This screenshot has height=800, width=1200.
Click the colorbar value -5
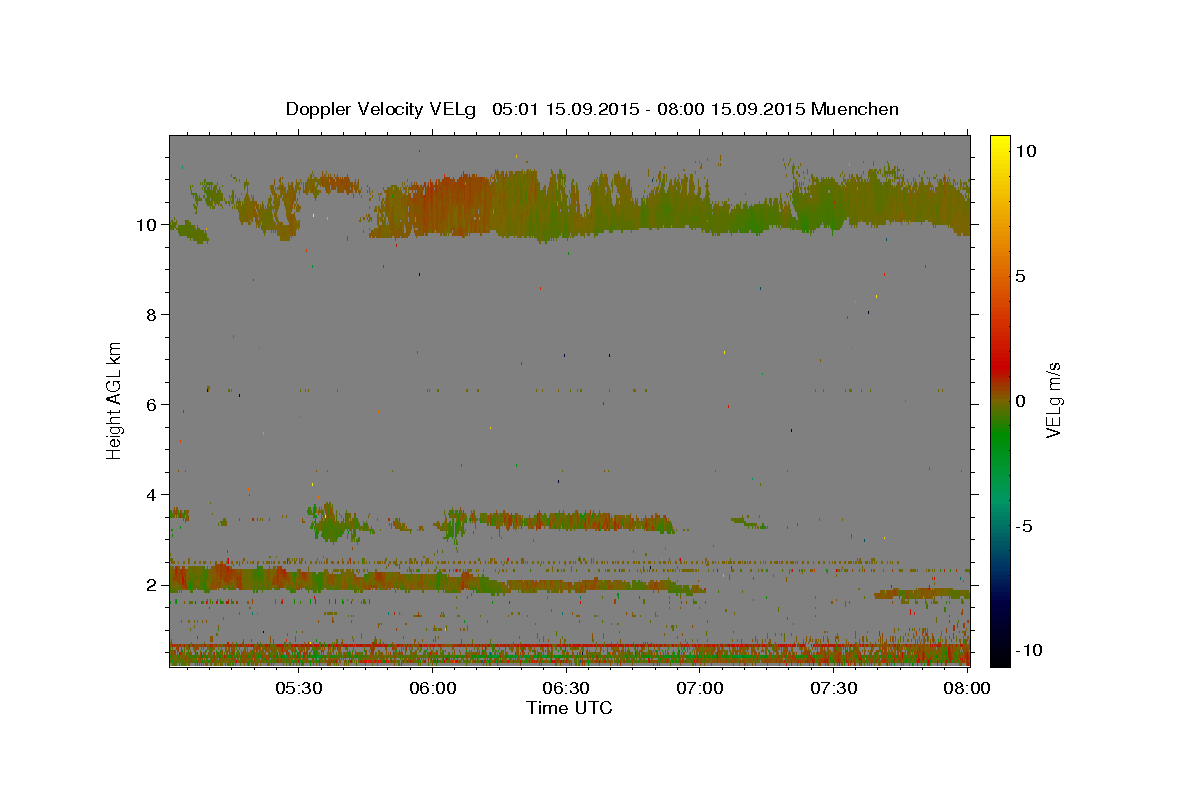(1024, 526)
